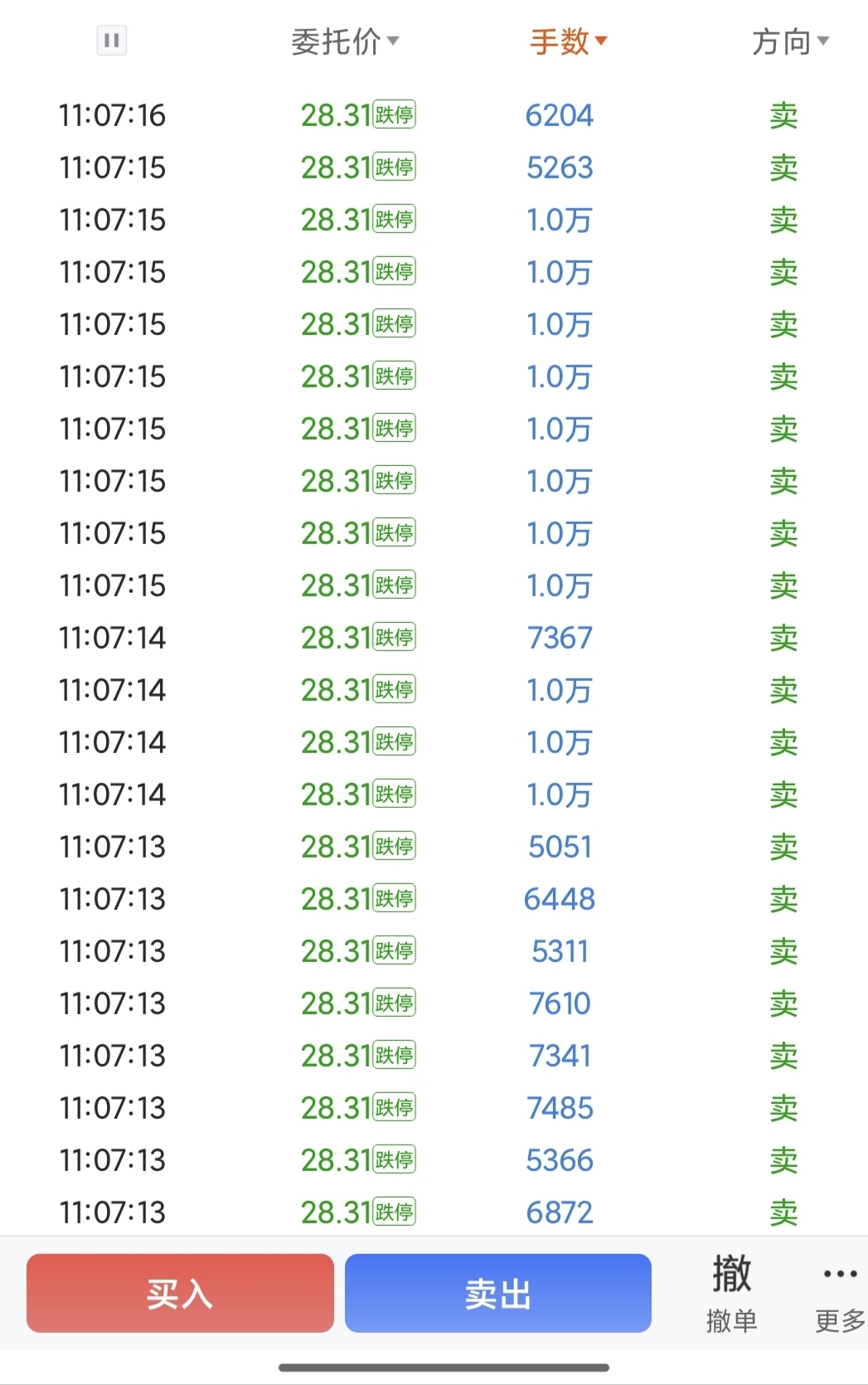Select the order with 6204 lots
The width and height of the screenshot is (868, 1385).
pyautogui.click(x=560, y=115)
